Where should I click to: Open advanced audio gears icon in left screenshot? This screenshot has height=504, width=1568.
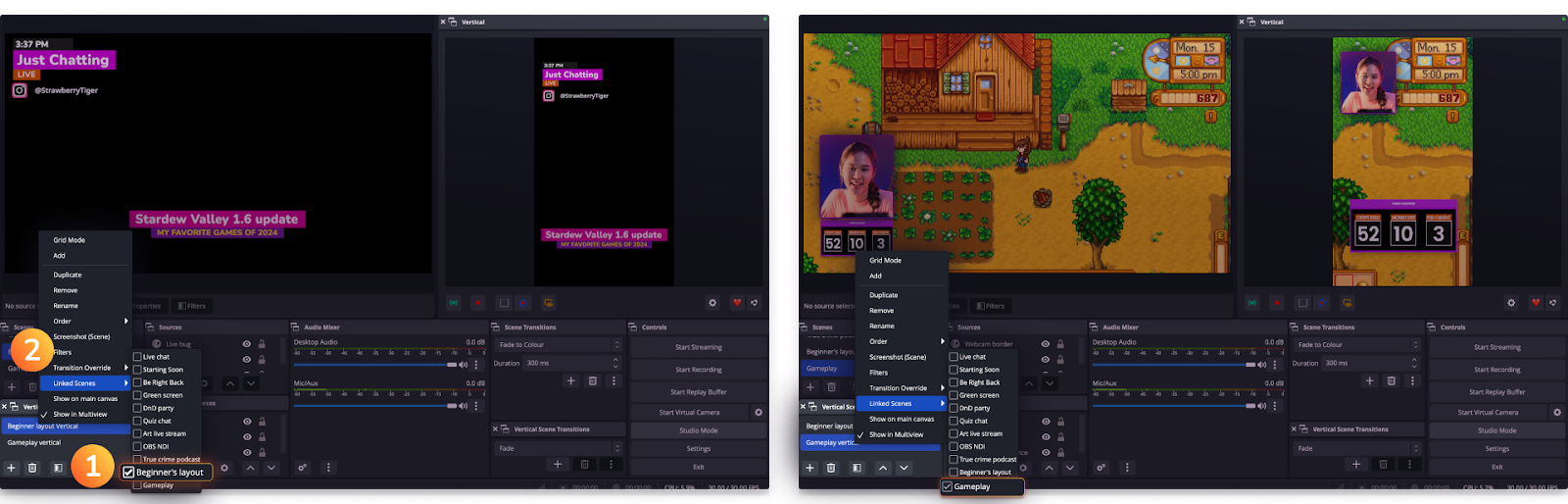point(303,468)
